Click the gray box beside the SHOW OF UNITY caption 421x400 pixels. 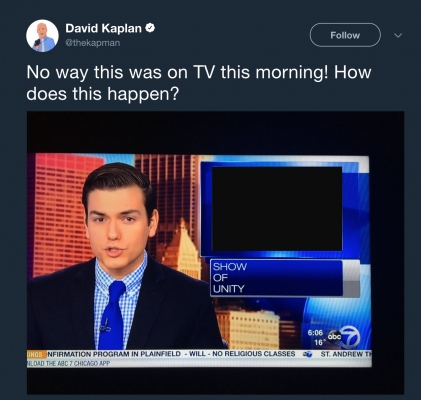tap(351, 278)
